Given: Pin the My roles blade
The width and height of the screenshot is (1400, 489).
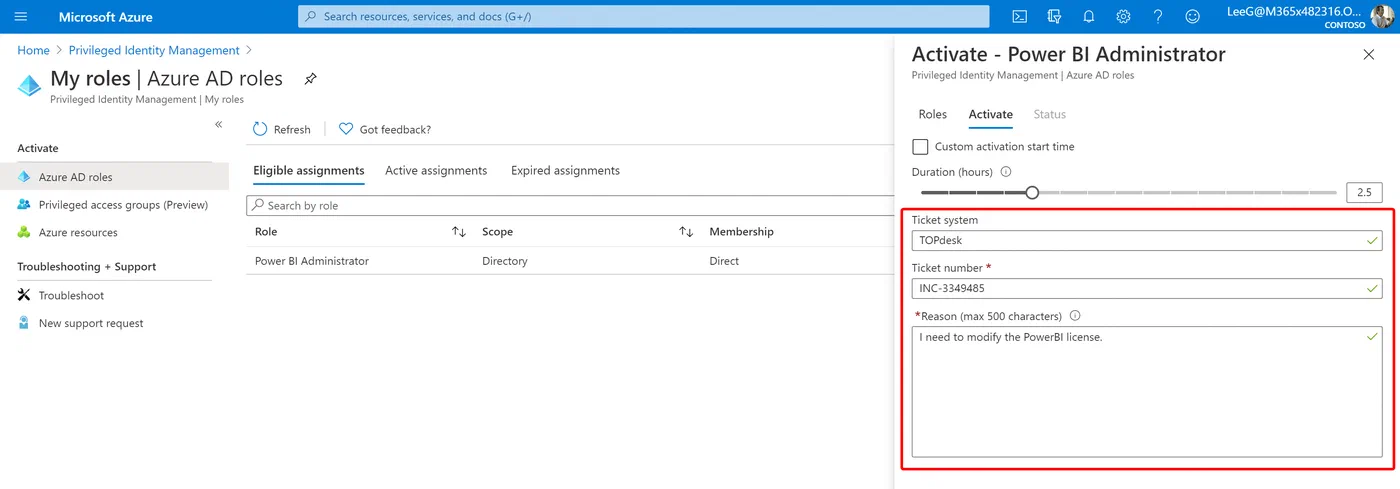Looking at the screenshot, I should (x=310, y=79).
